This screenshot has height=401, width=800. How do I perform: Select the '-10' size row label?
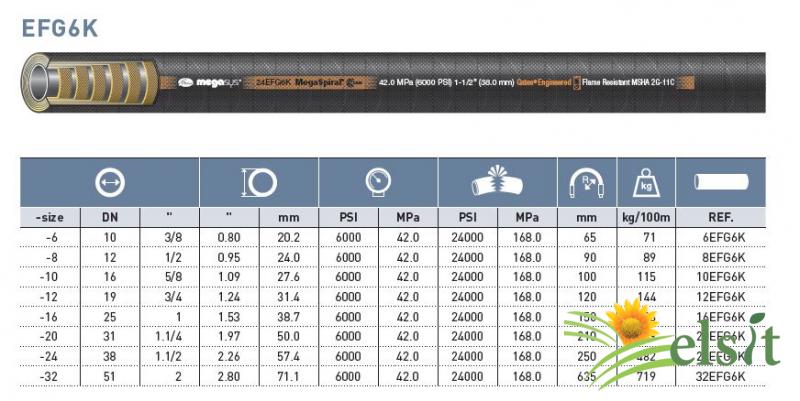pyautogui.click(x=49, y=277)
